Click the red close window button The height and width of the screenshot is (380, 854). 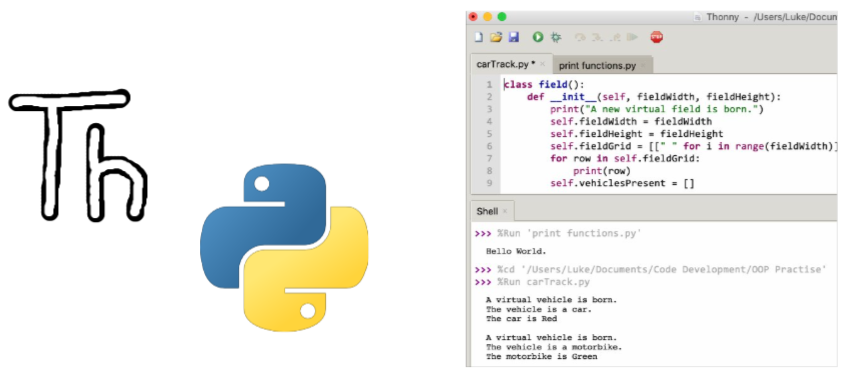(x=473, y=17)
